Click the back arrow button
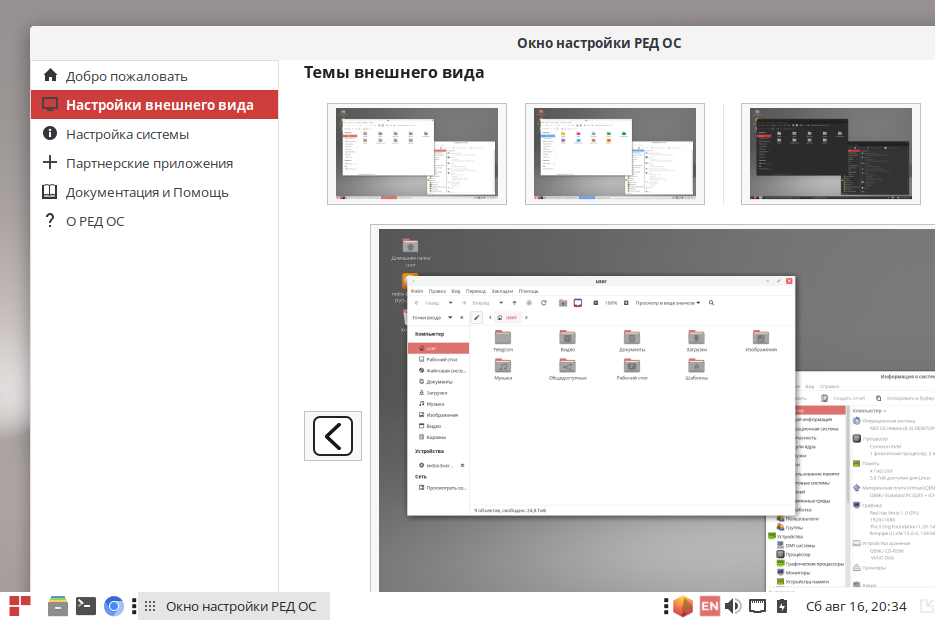This screenshot has height=620, width=935. point(333,436)
